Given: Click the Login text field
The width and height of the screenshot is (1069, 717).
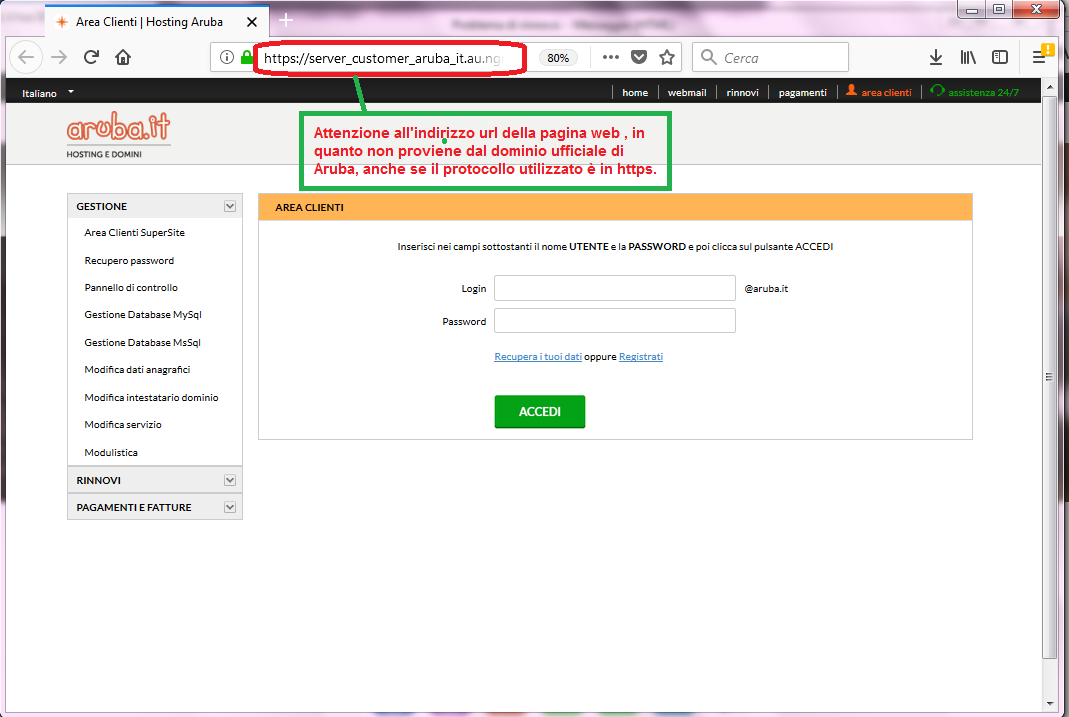Looking at the screenshot, I should coord(615,288).
